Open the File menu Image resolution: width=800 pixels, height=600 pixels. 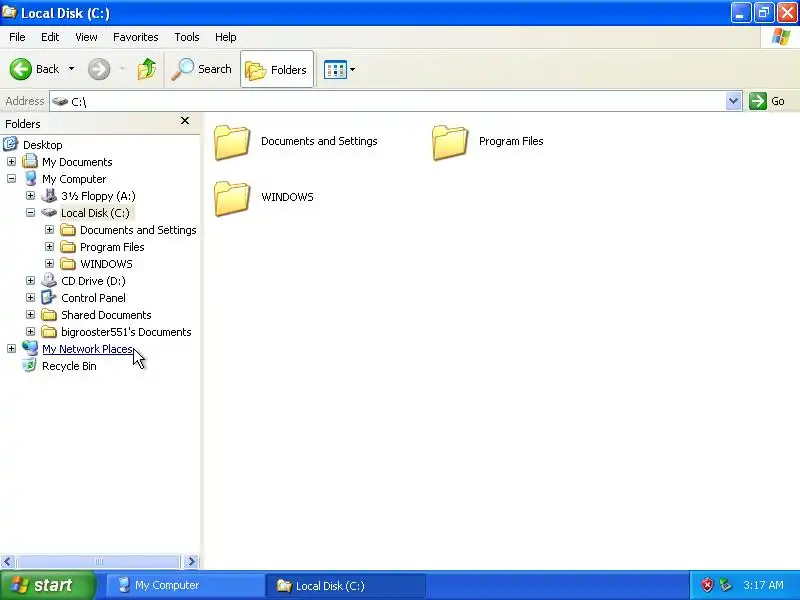(x=17, y=37)
